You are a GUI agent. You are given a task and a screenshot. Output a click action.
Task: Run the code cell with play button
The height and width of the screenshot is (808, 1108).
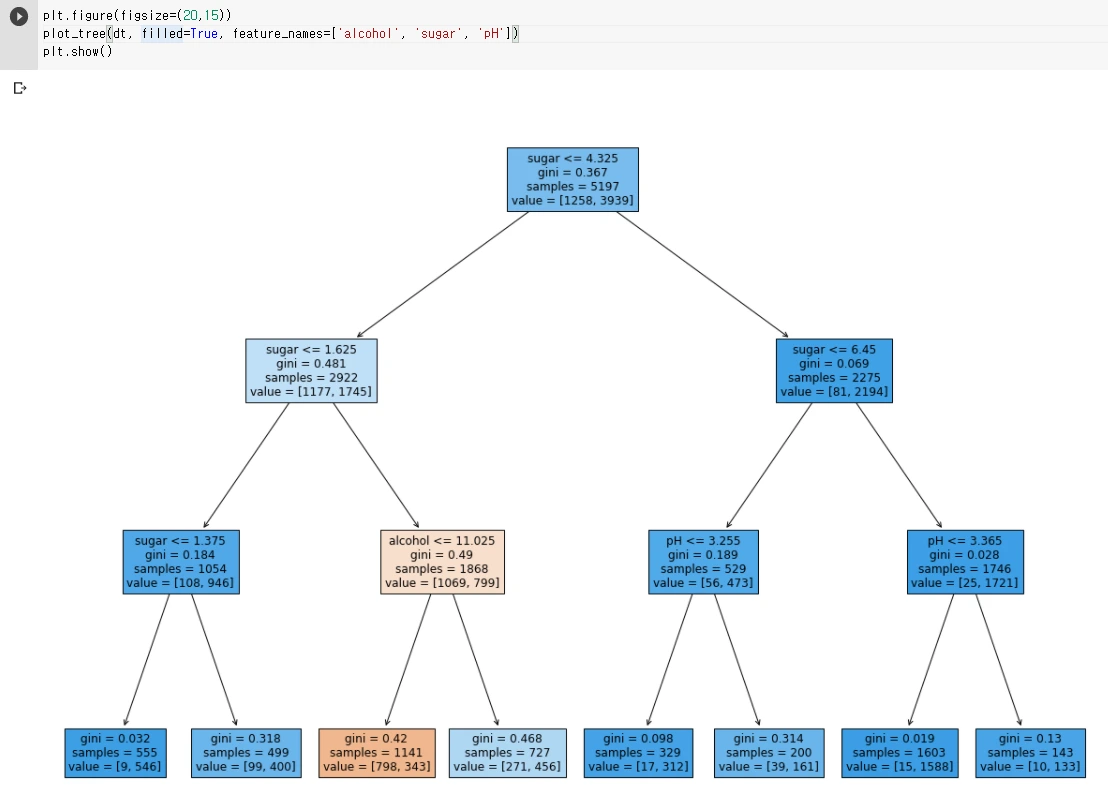[19, 16]
